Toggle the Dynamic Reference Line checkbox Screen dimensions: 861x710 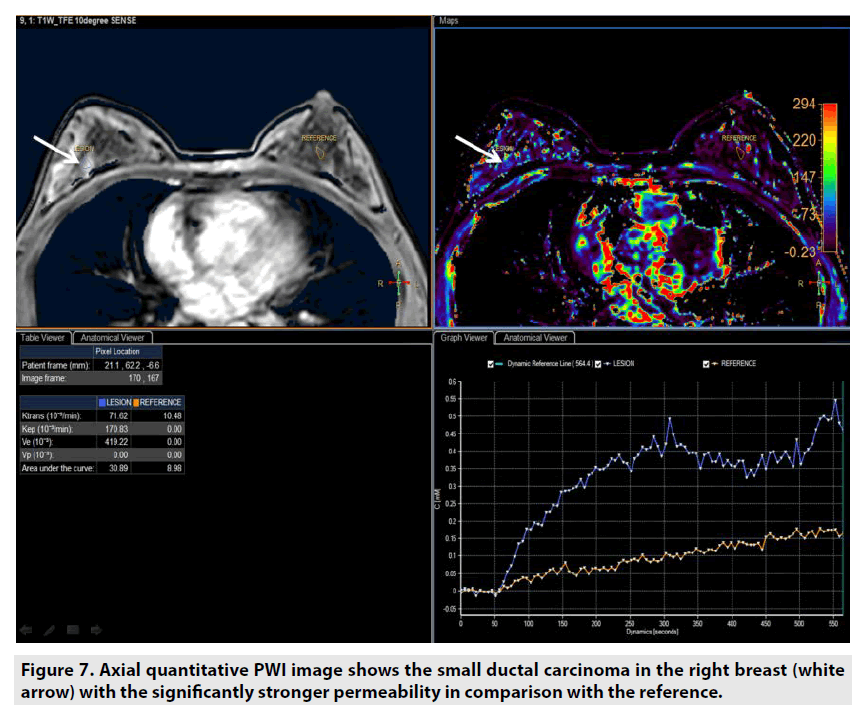(490, 364)
